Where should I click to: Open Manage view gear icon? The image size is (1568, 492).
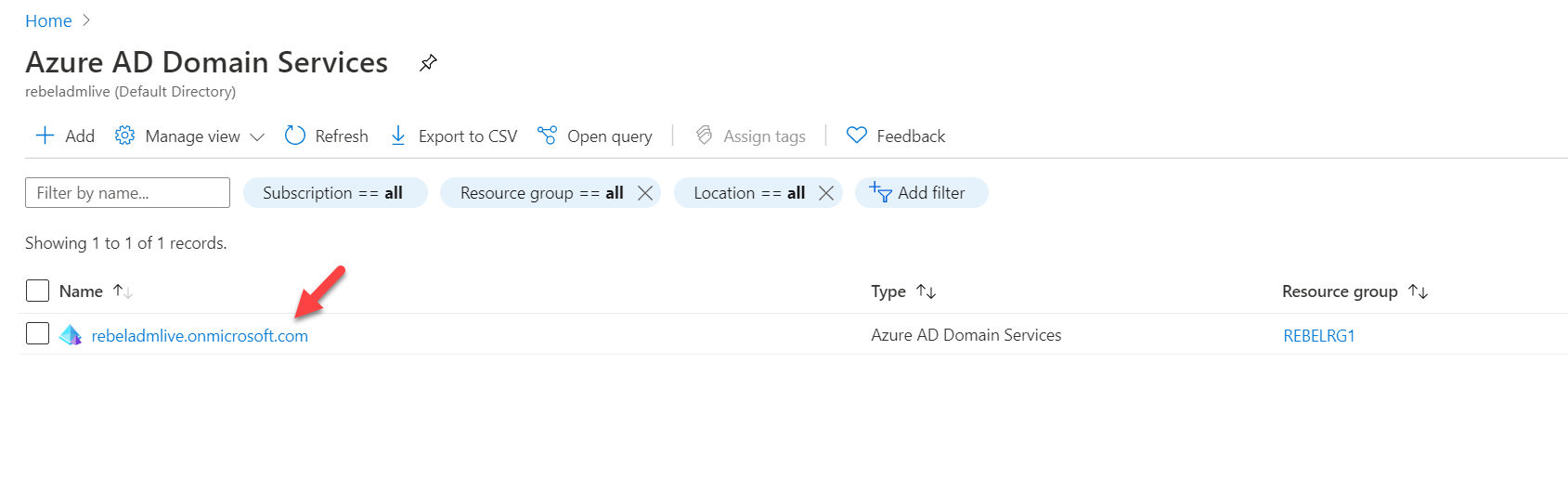pyautogui.click(x=124, y=136)
